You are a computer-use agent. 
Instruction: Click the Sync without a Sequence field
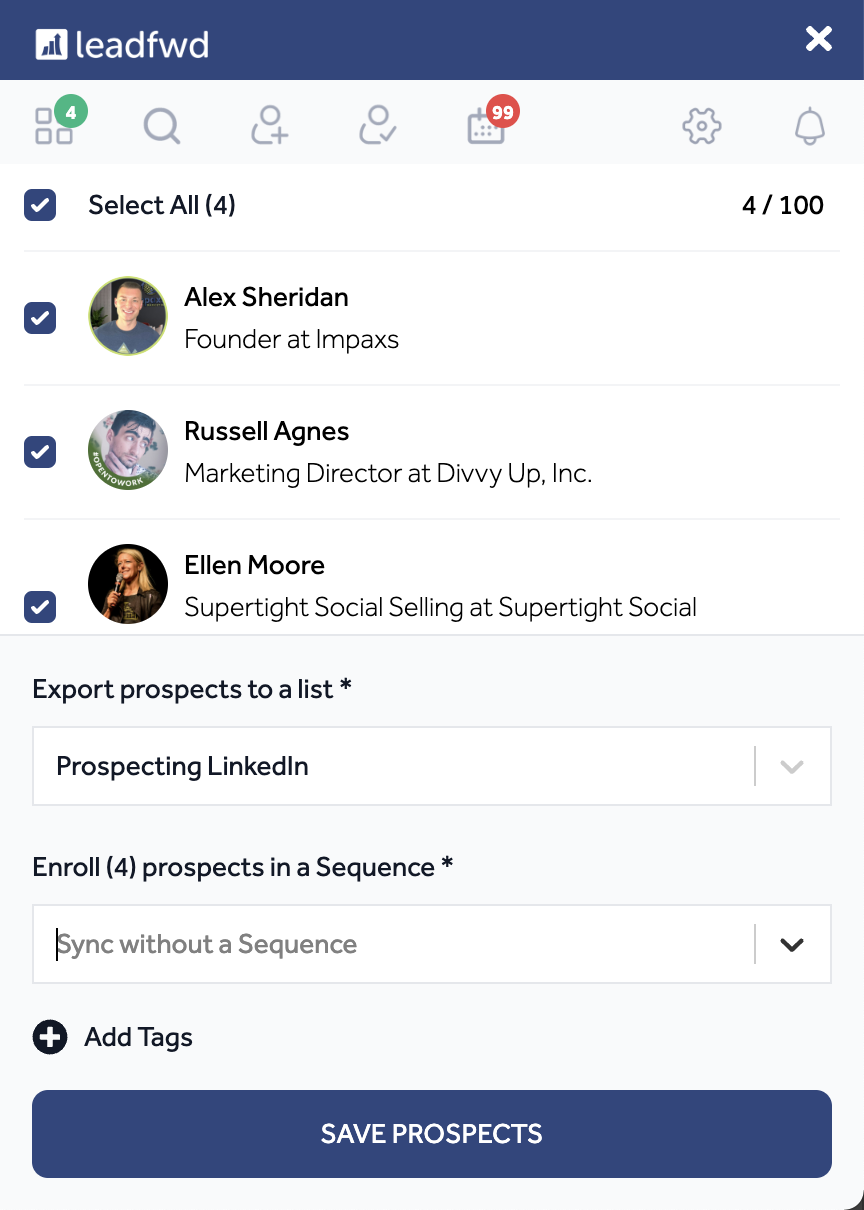[x=394, y=945]
